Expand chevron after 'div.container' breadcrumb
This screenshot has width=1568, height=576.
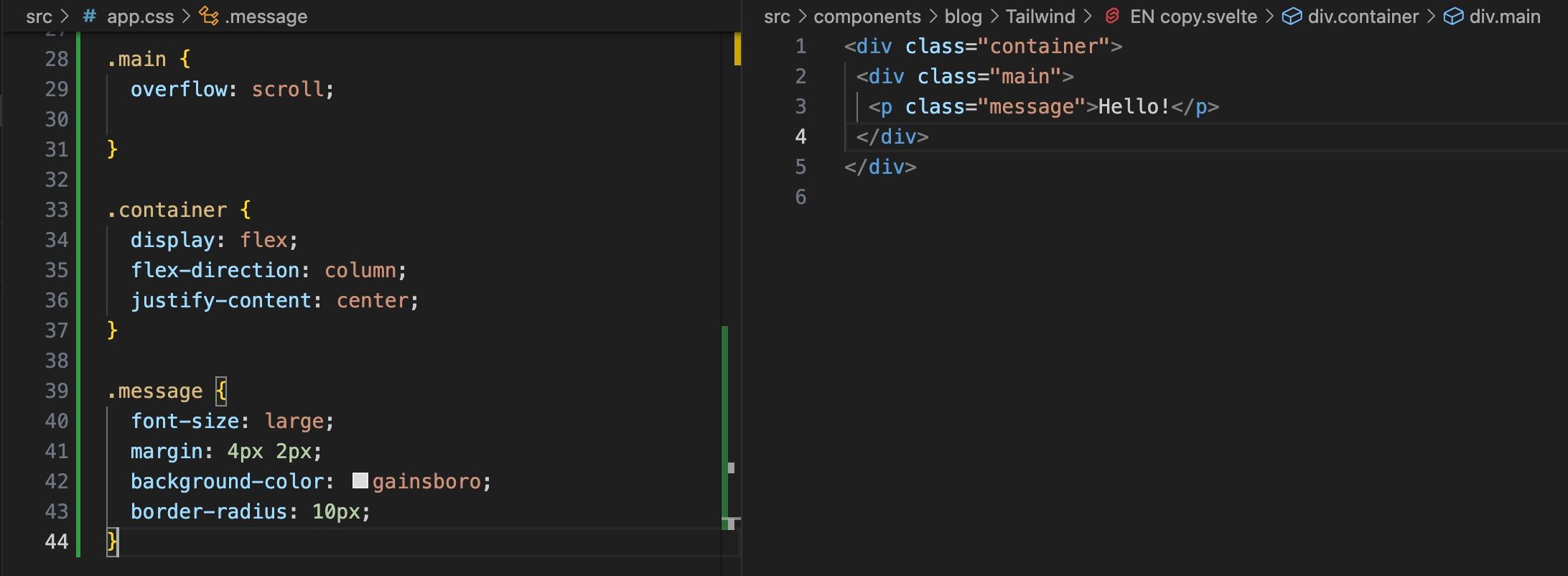click(x=1431, y=17)
